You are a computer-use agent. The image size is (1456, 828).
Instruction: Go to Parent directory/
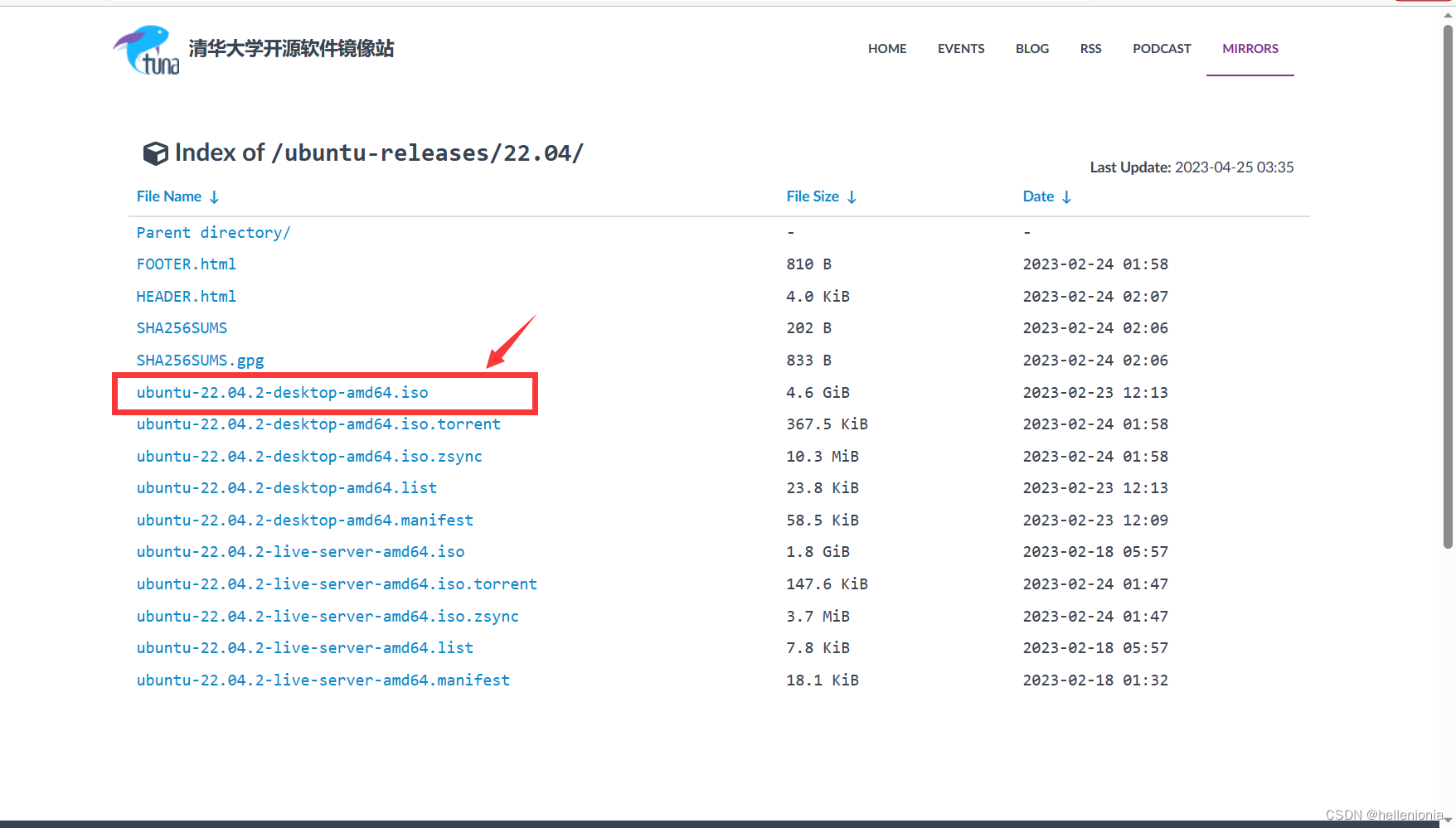coord(213,233)
